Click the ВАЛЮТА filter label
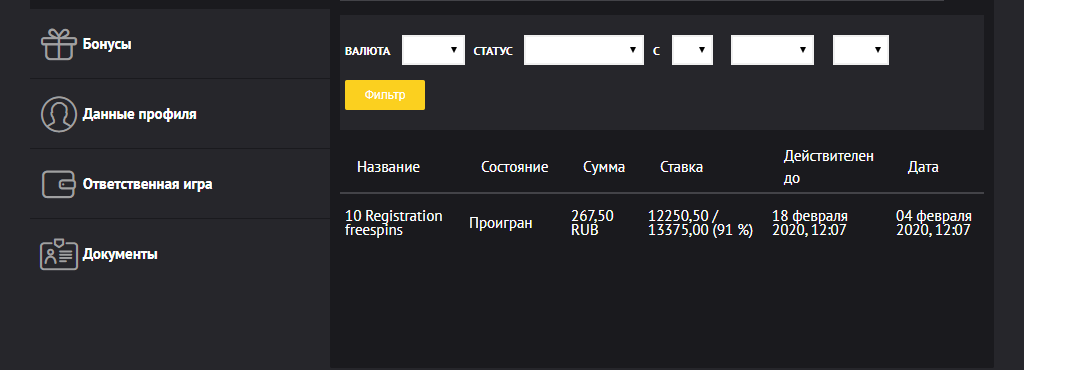Screen dimensions: 1080x370 point(367,51)
